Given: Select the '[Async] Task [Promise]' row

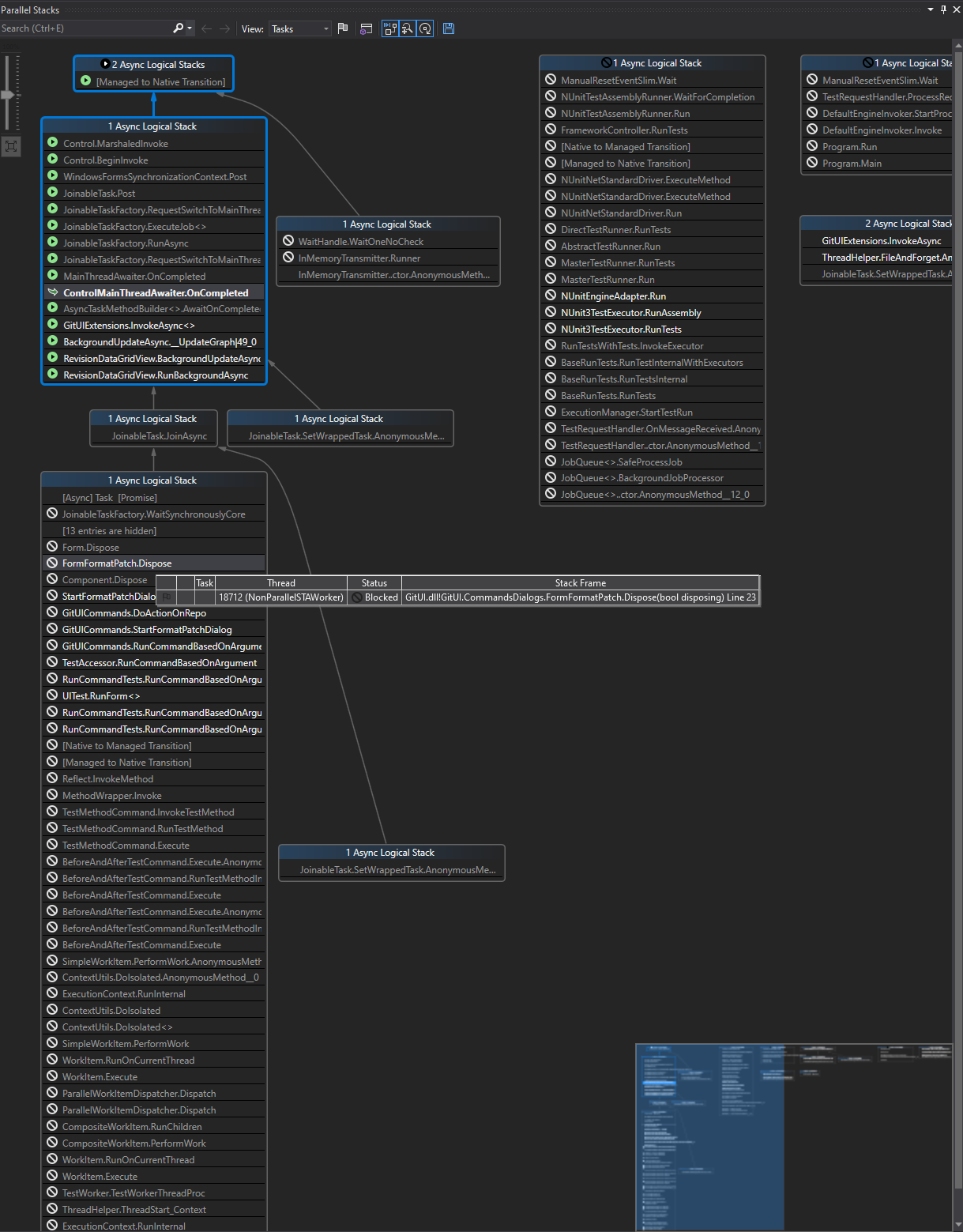Looking at the screenshot, I should [154, 498].
